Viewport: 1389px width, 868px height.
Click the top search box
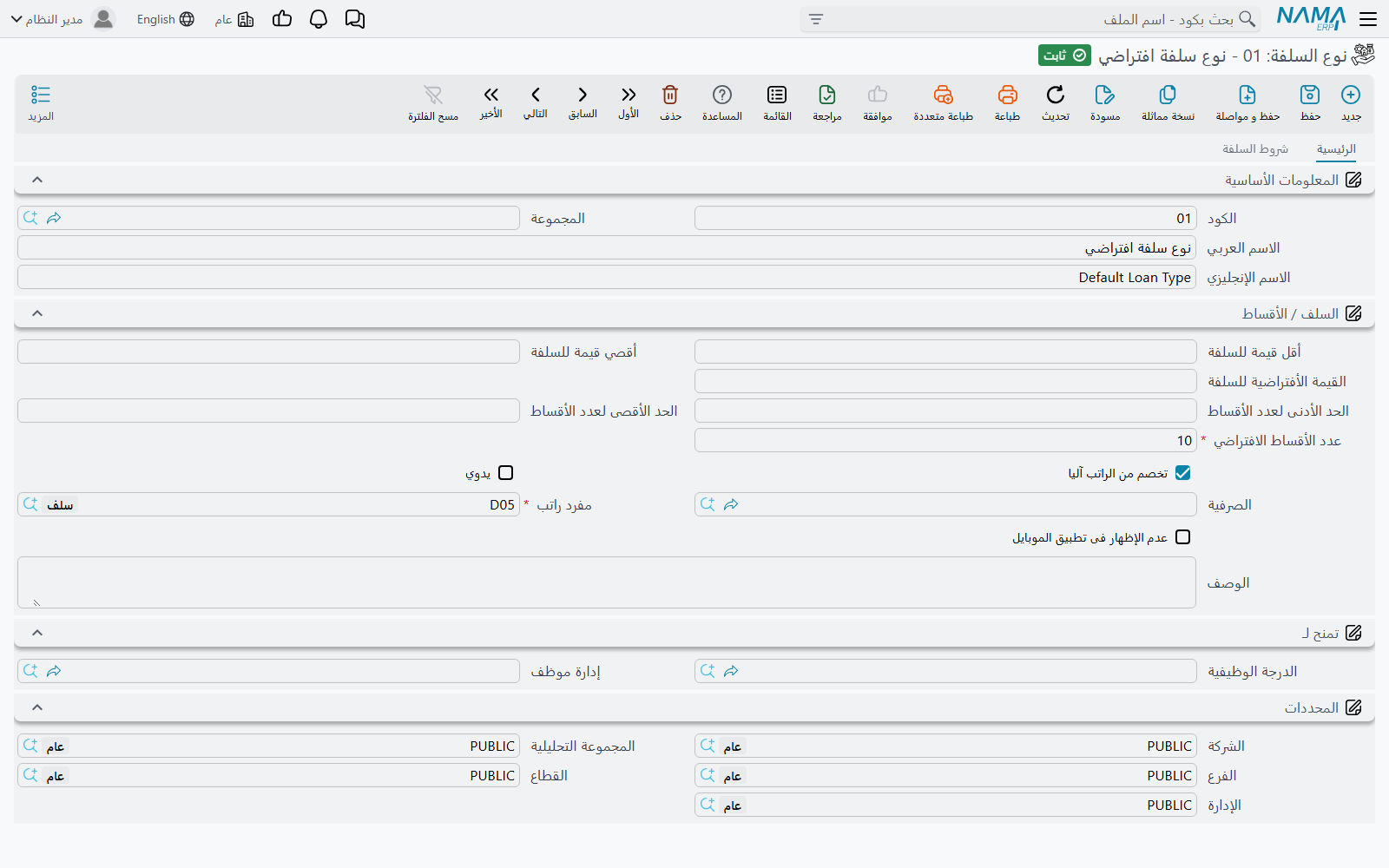(1030, 19)
